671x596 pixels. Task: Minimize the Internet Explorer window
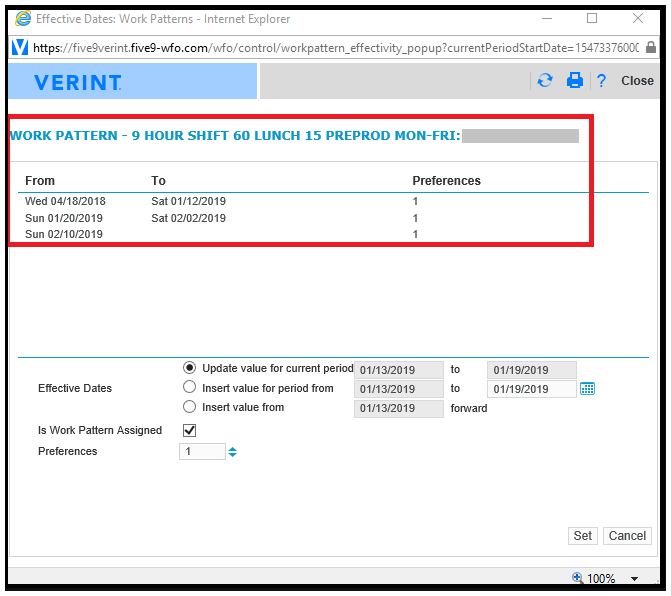(547, 18)
